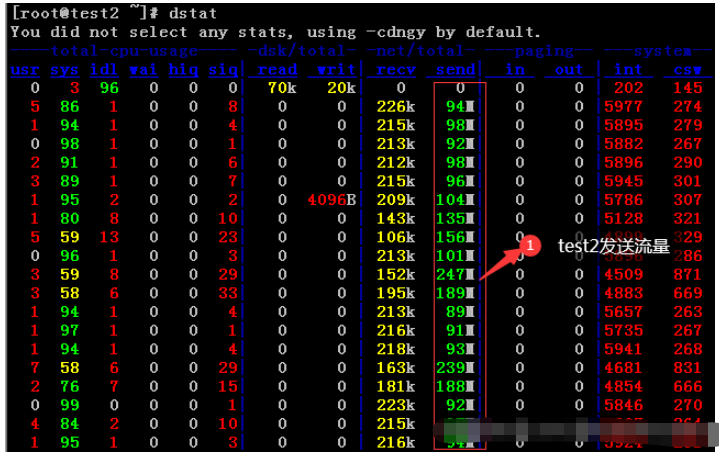Click the dstat command in the prompt line
Viewport: 719px width, 452px height.
coord(193,13)
